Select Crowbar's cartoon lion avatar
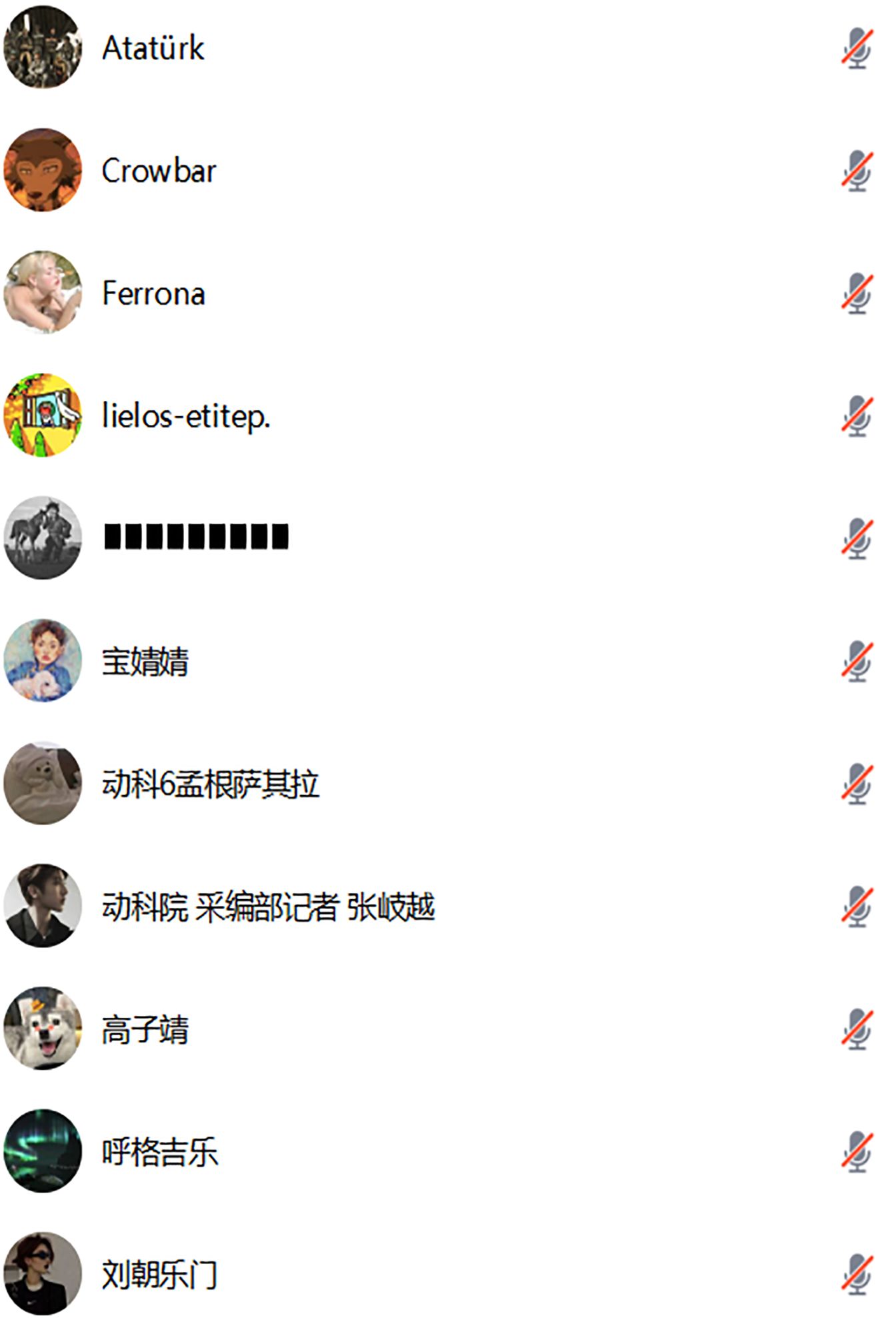The height and width of the screenshot is (1334, 896). pos(43,170)
